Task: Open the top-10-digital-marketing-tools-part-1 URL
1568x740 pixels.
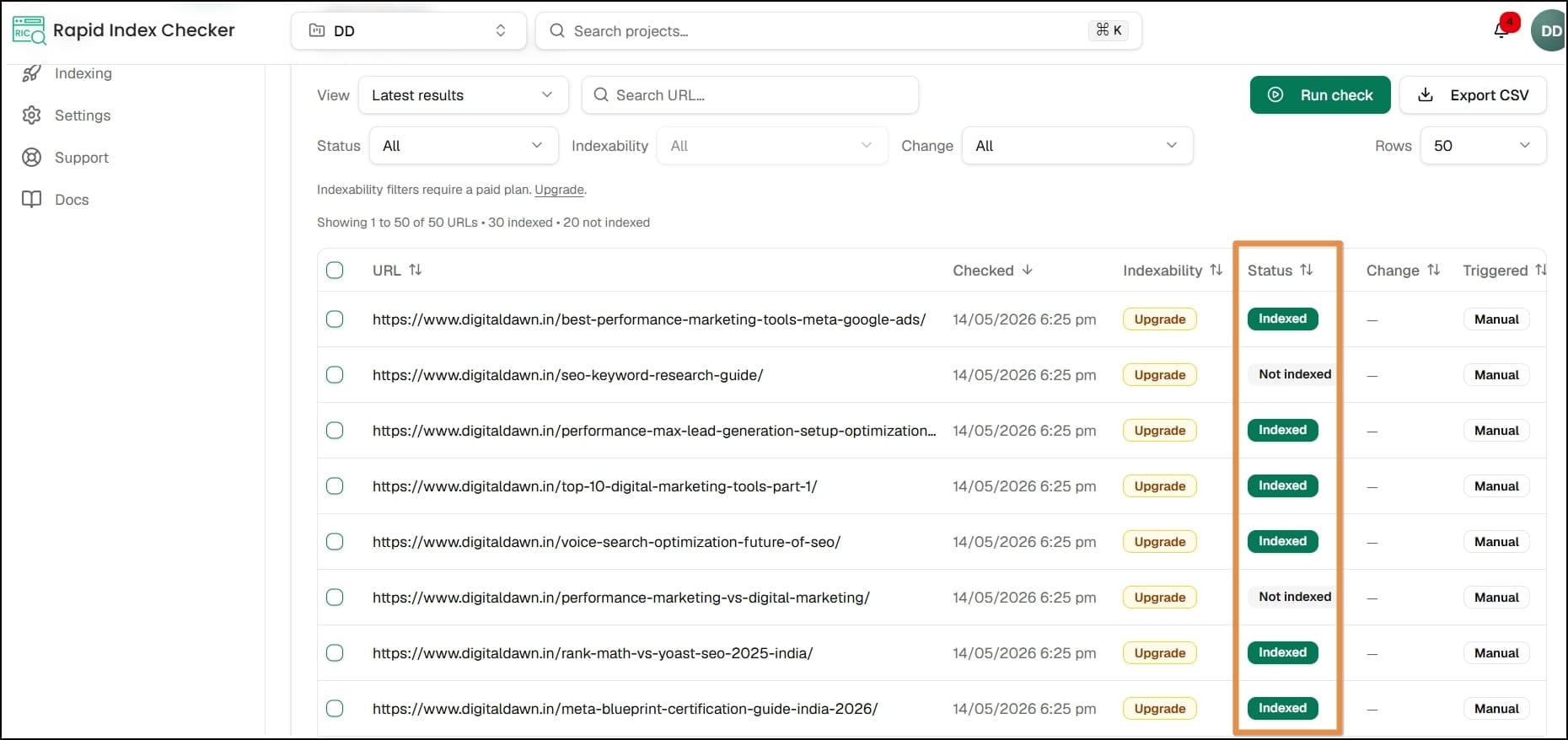Action: 595,486
